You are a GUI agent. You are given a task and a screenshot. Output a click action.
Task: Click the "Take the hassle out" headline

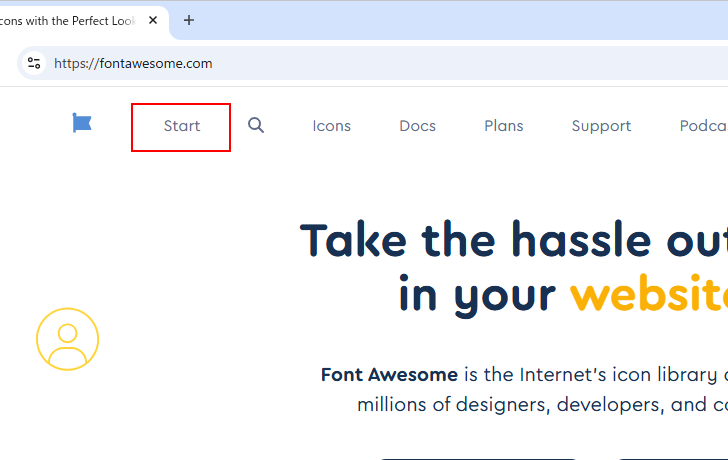514,240
